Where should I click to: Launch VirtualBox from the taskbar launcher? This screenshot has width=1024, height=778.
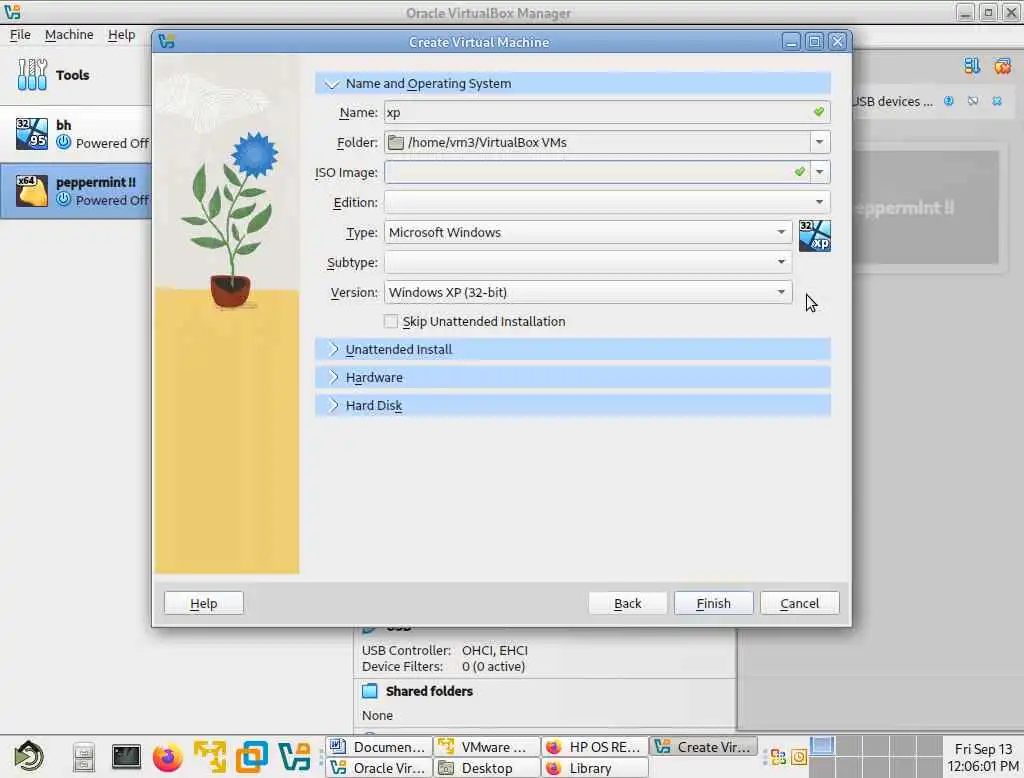pos(295,757)
